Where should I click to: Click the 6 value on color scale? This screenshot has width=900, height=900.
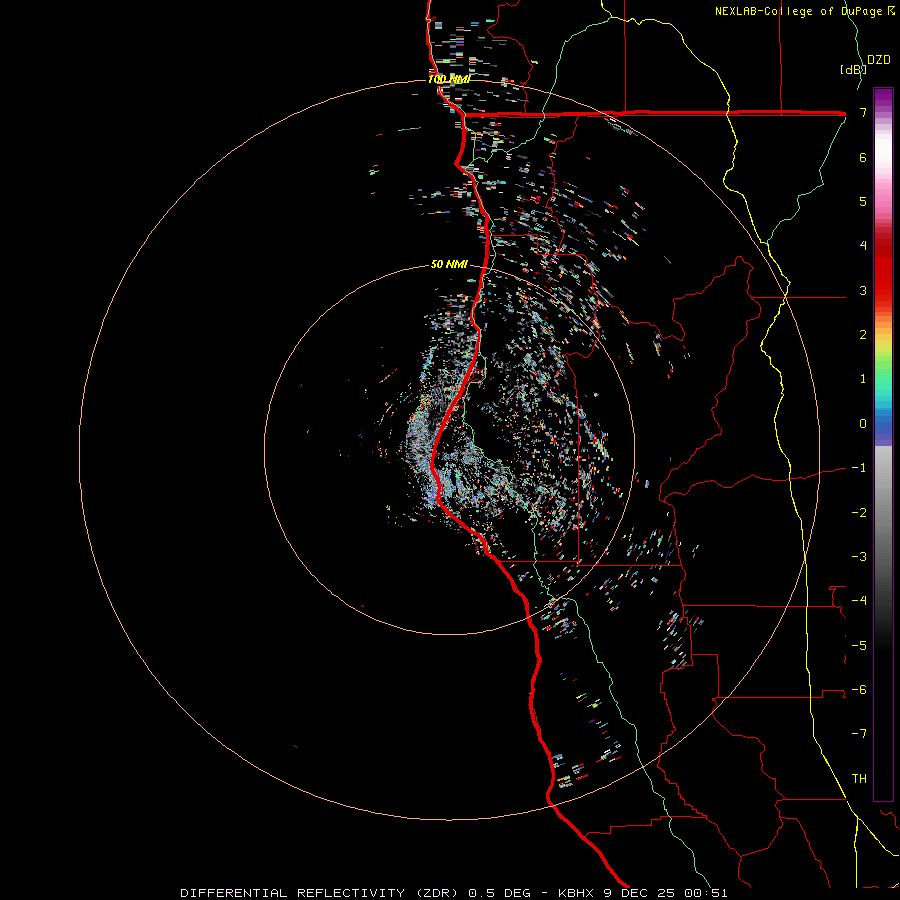click(x=863, y=157)
